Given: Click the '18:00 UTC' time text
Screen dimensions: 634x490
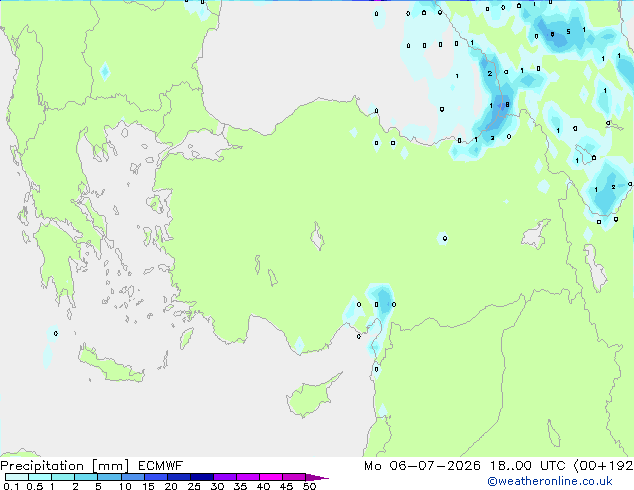Looking at the screenshot, I should tap(528, 466).
